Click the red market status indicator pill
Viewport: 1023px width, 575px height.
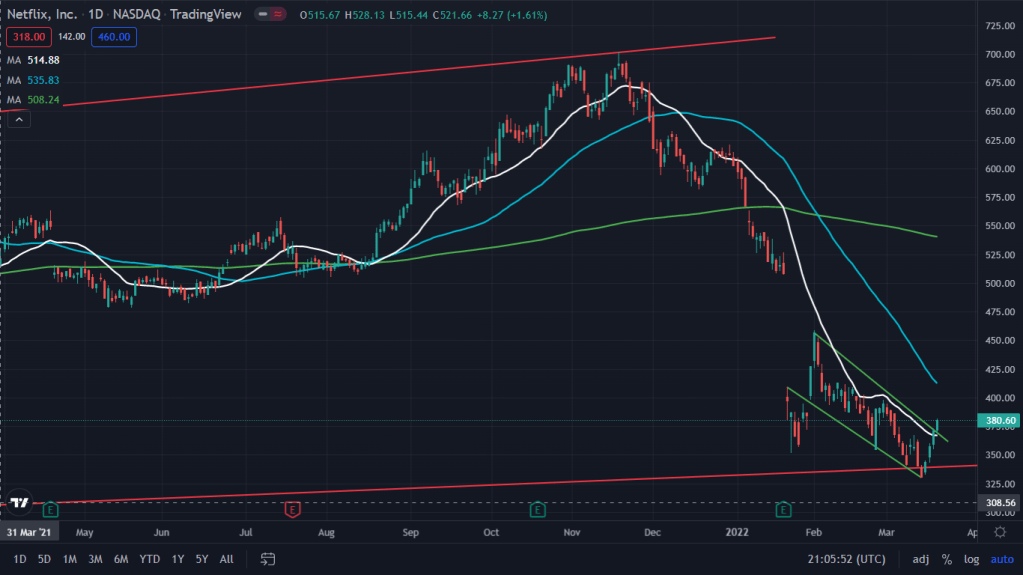268,15
